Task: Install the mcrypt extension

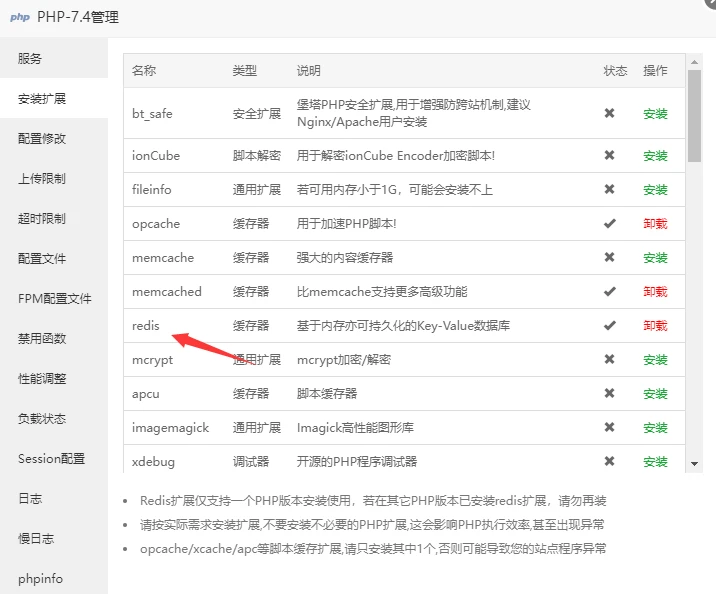Action: 655,360
